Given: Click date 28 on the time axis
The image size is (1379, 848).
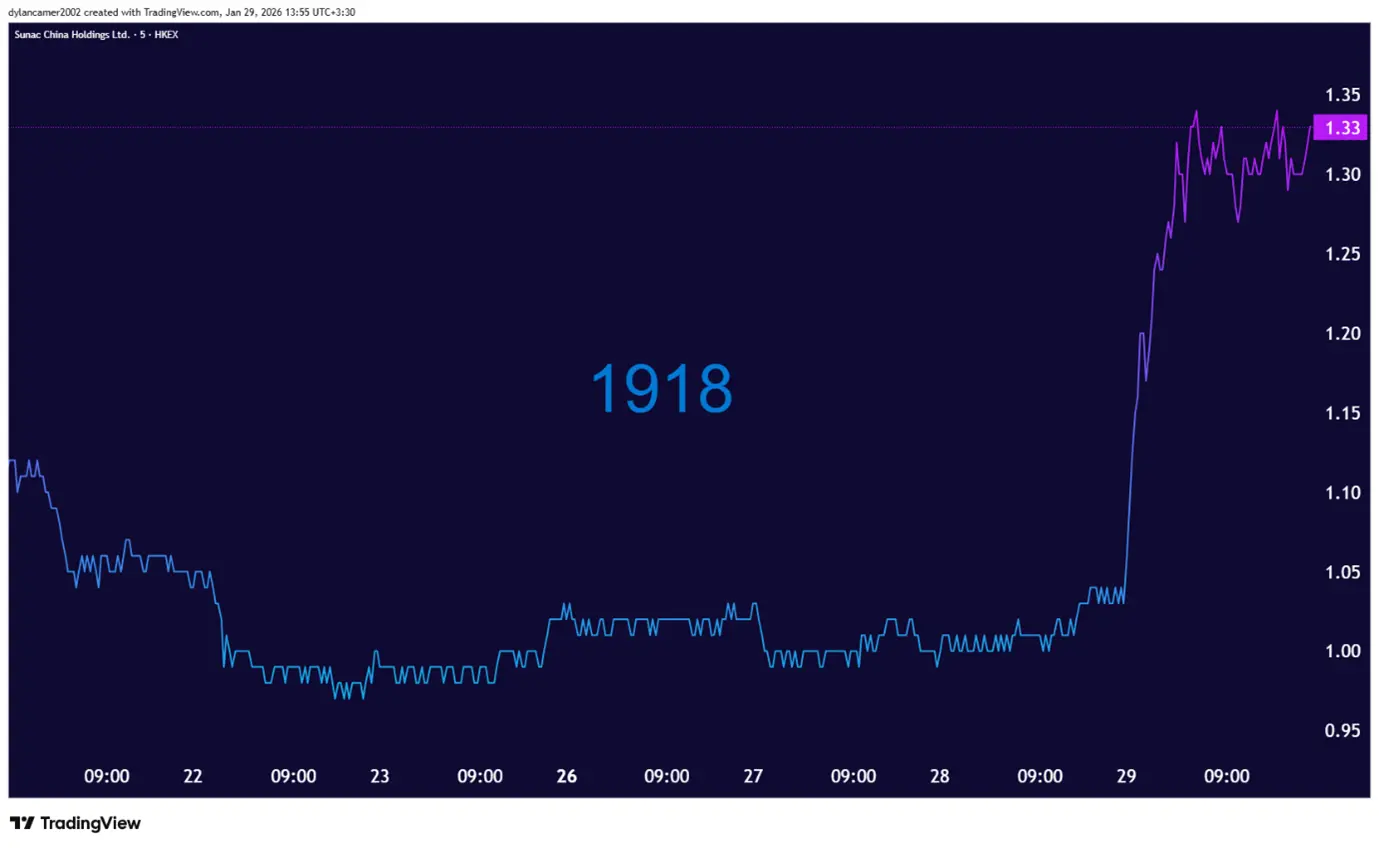Looking at the screenshot, I should pyautogui.click(x=940, y=776).
